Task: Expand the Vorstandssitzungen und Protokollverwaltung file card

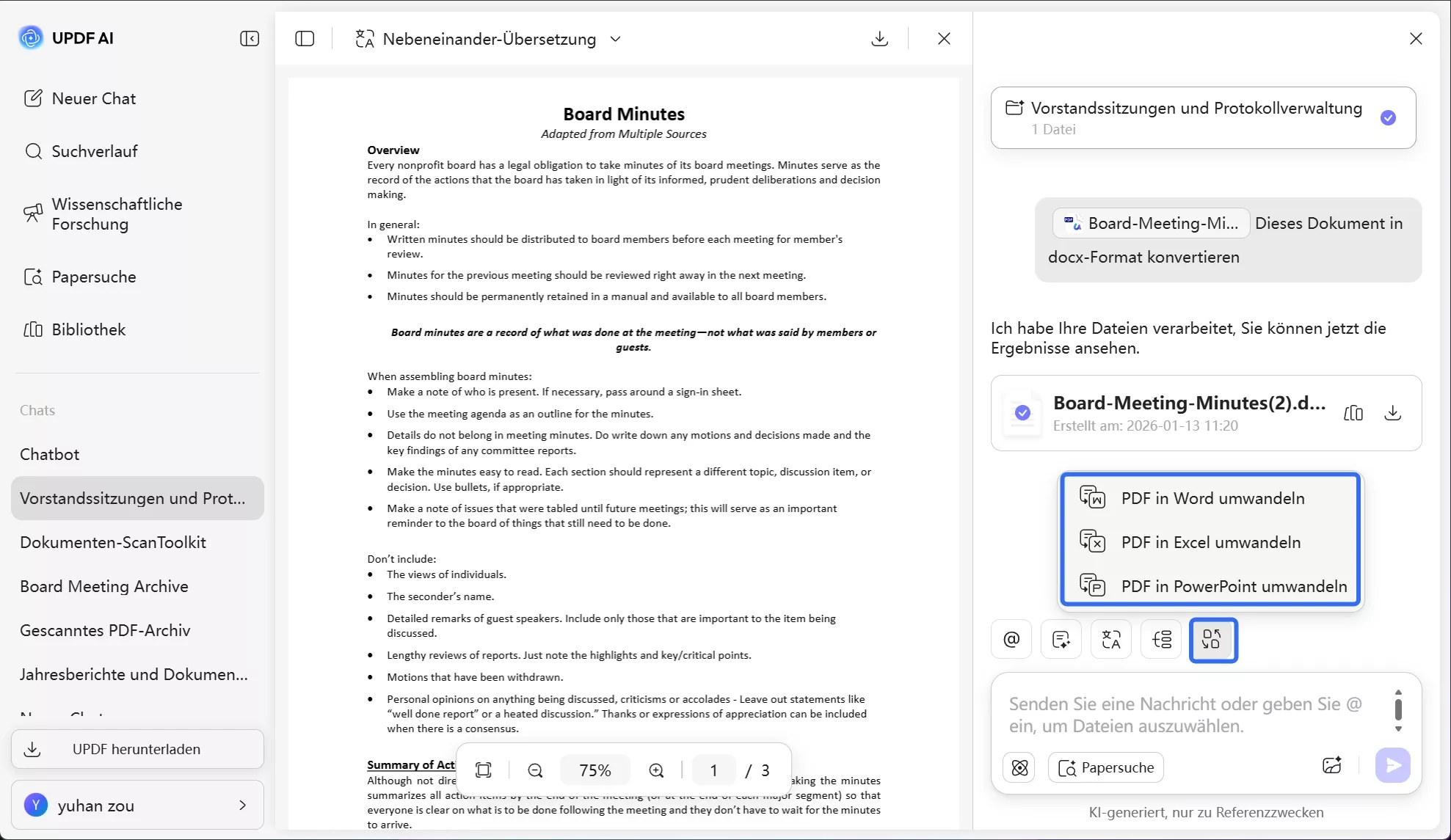Action: [1202, 117]
